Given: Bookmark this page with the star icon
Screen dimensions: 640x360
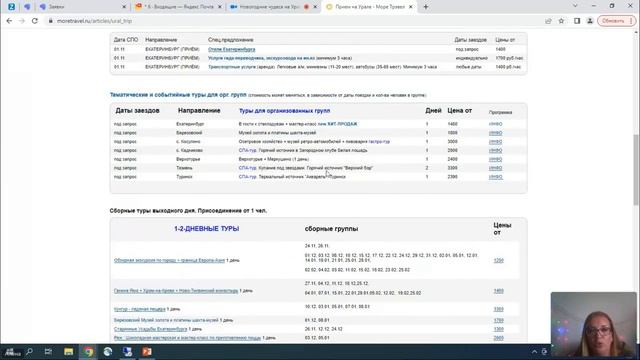Looking at the screenshot, I should [x=561, y=21].
